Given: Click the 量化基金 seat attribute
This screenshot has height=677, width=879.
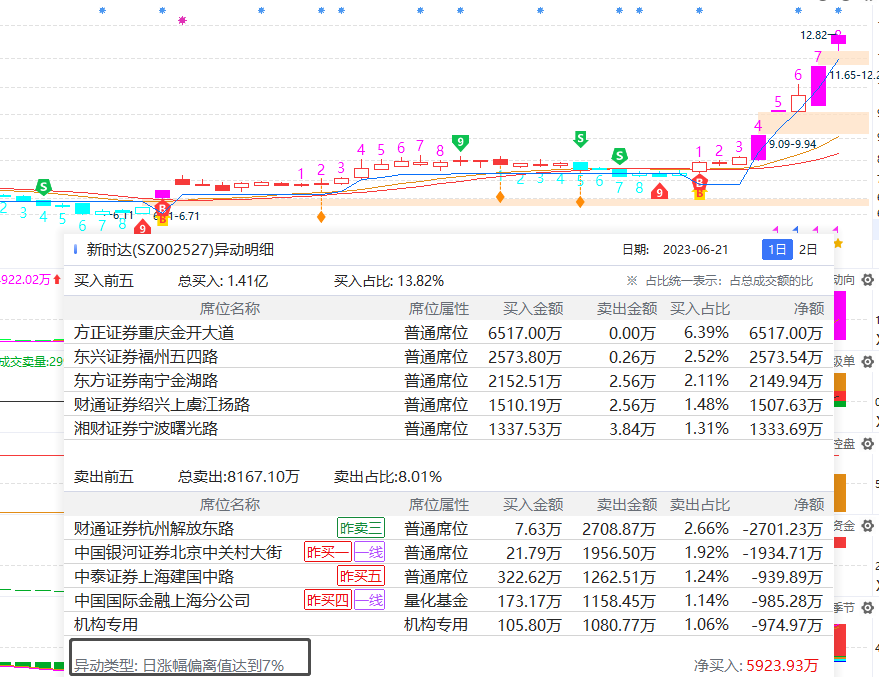Looking at the screenshot, I should point(436,601).
